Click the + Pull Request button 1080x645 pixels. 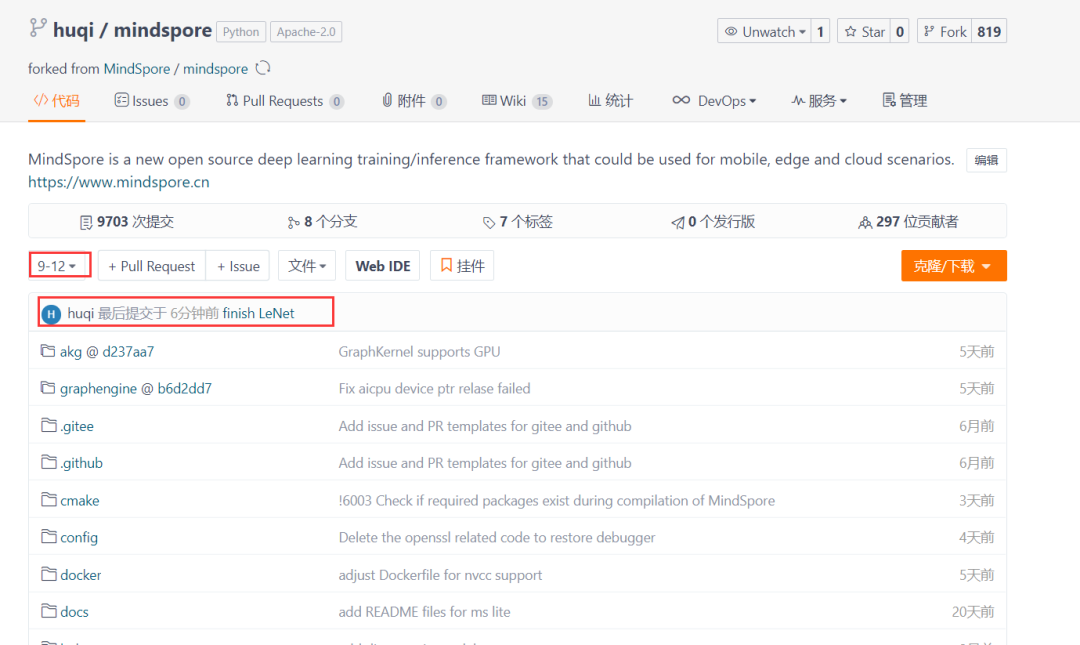152,265
